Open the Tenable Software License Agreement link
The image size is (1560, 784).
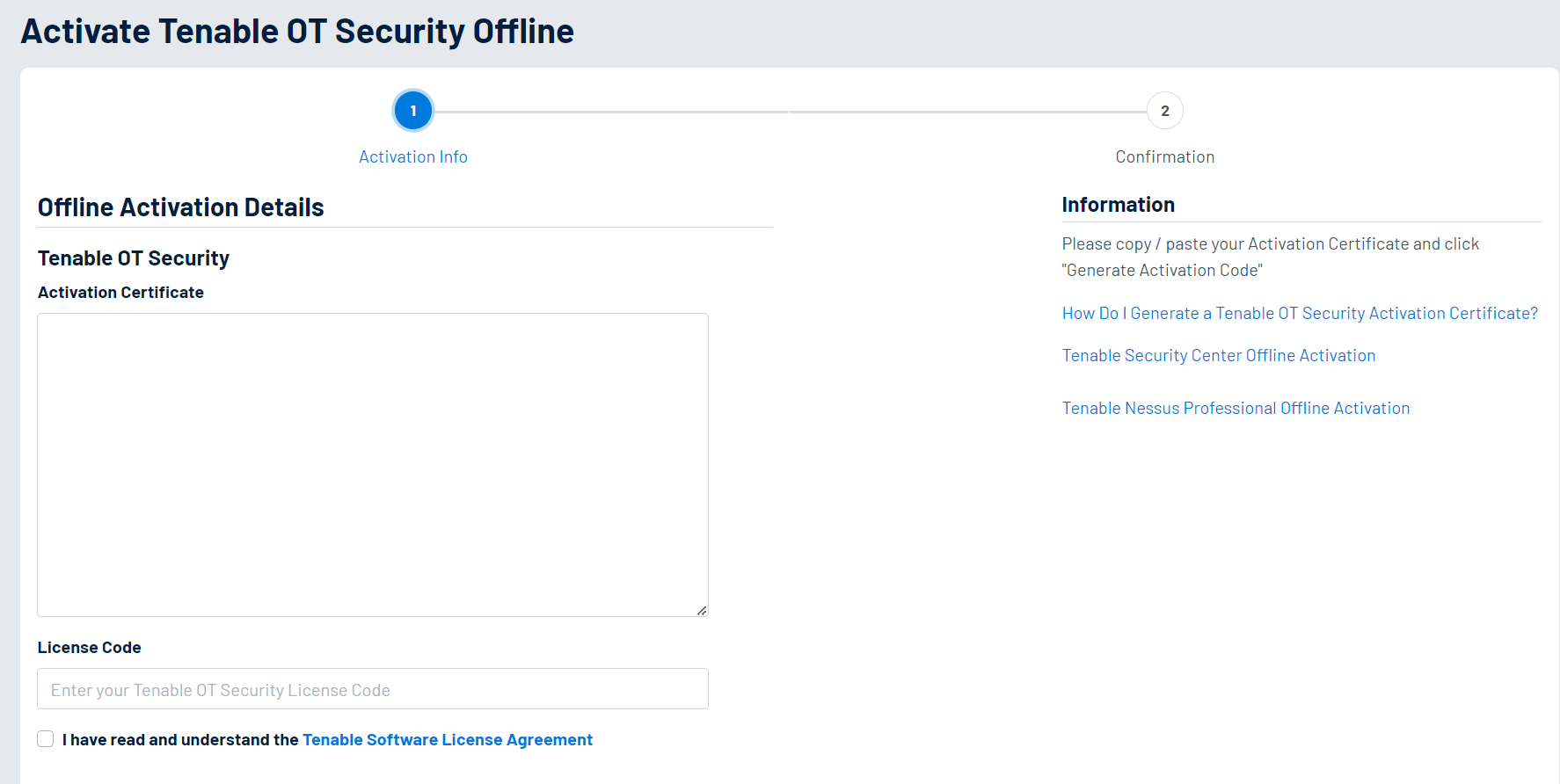point(447,740)
